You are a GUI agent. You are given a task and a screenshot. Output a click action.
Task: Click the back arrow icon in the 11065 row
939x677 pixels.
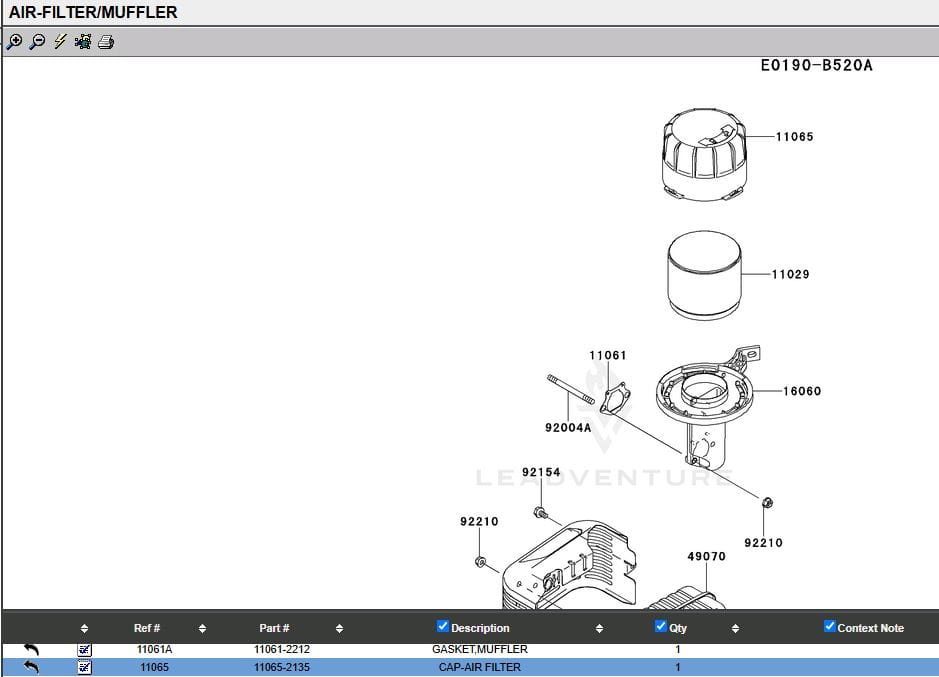(31, 667)
